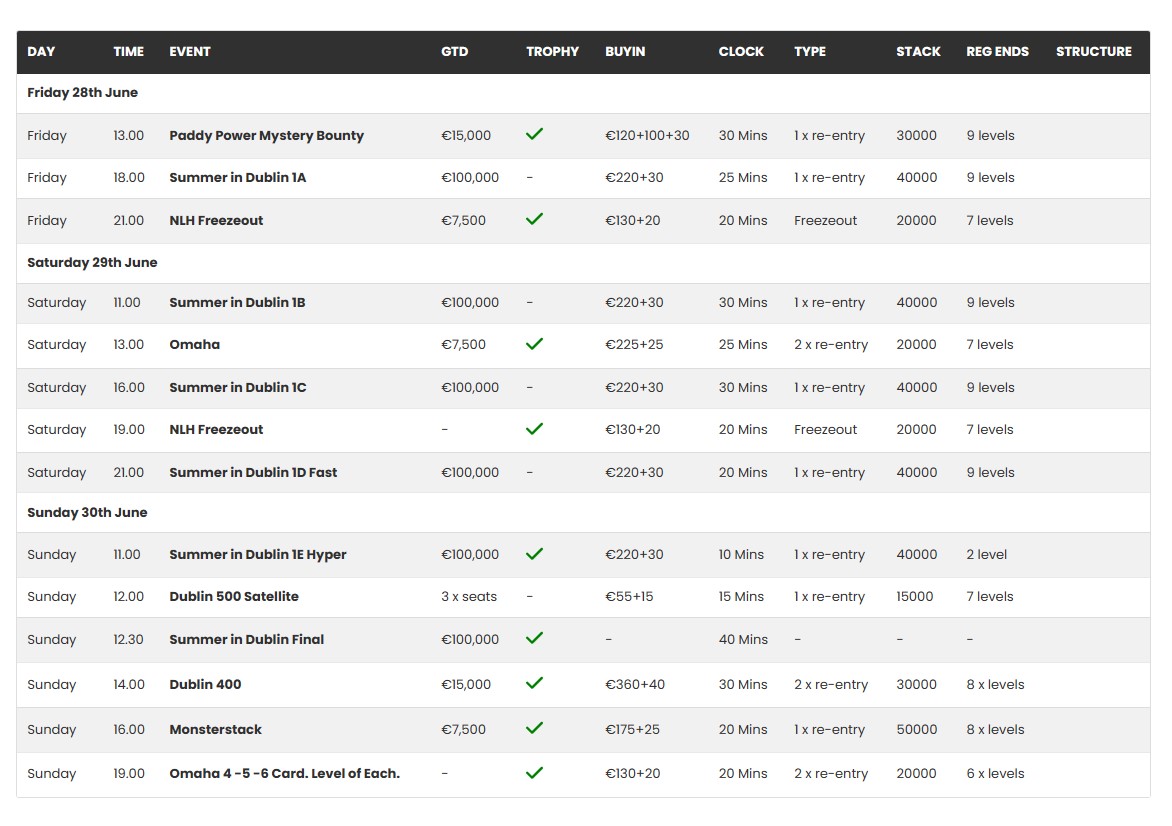Click the Saturday NLH Freezeout trophy checkmark

(x=534, y=429)
